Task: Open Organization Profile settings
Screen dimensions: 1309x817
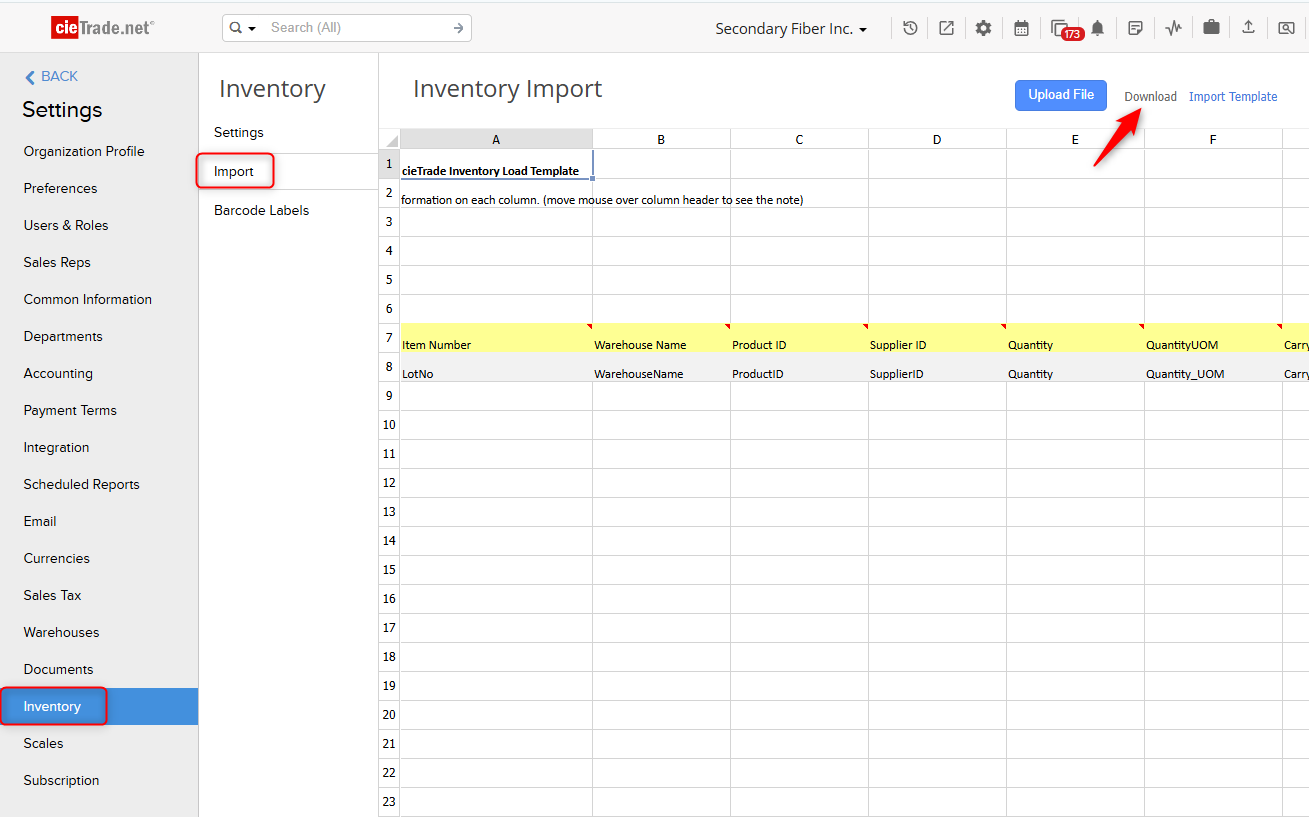Action: click(84, 151)
